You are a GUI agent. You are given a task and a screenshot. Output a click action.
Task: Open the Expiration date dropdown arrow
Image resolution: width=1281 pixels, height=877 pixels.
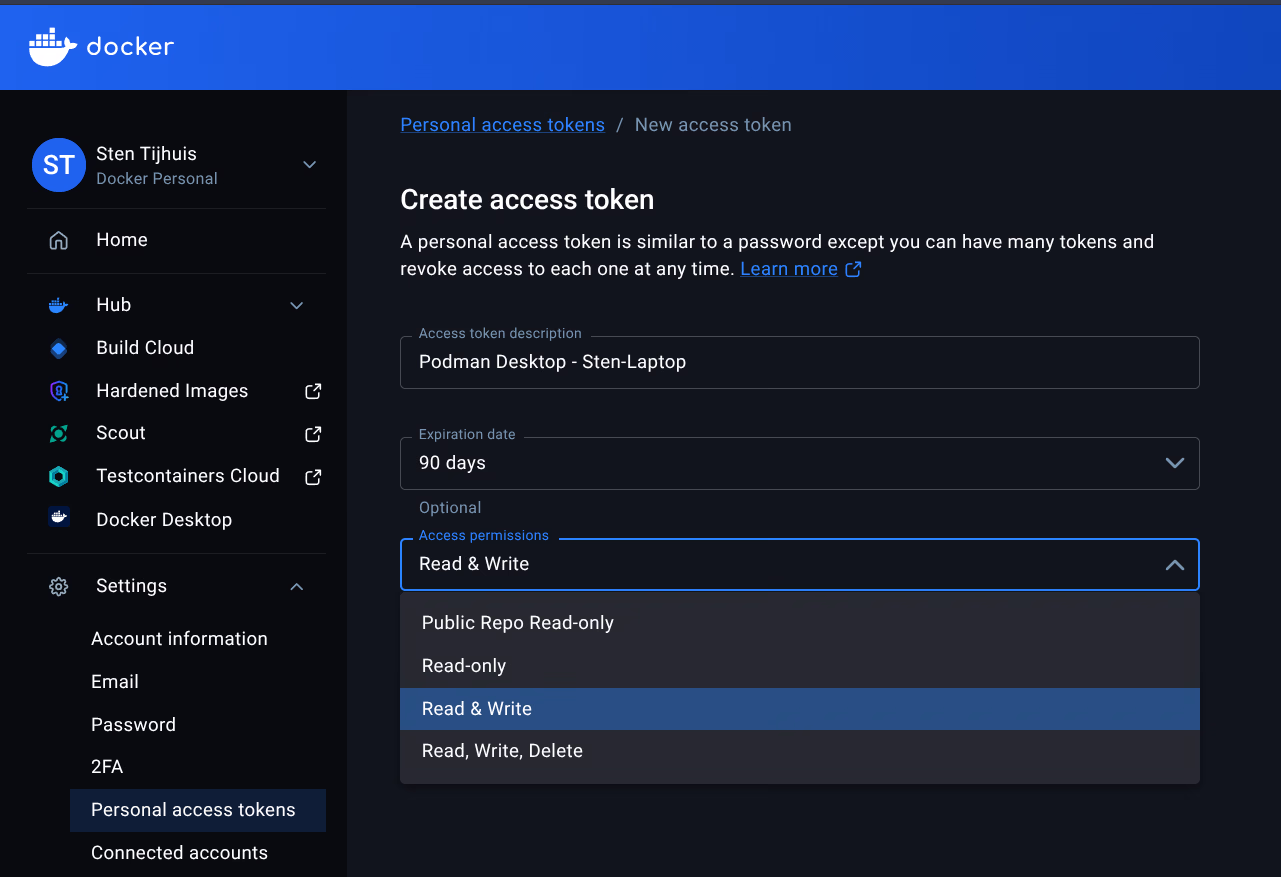(1175, 463)
